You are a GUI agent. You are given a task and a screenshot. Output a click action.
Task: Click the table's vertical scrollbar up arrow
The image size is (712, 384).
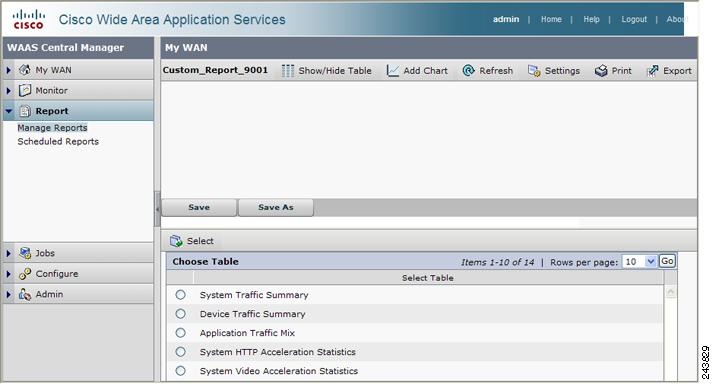click(x=670, y=292)
